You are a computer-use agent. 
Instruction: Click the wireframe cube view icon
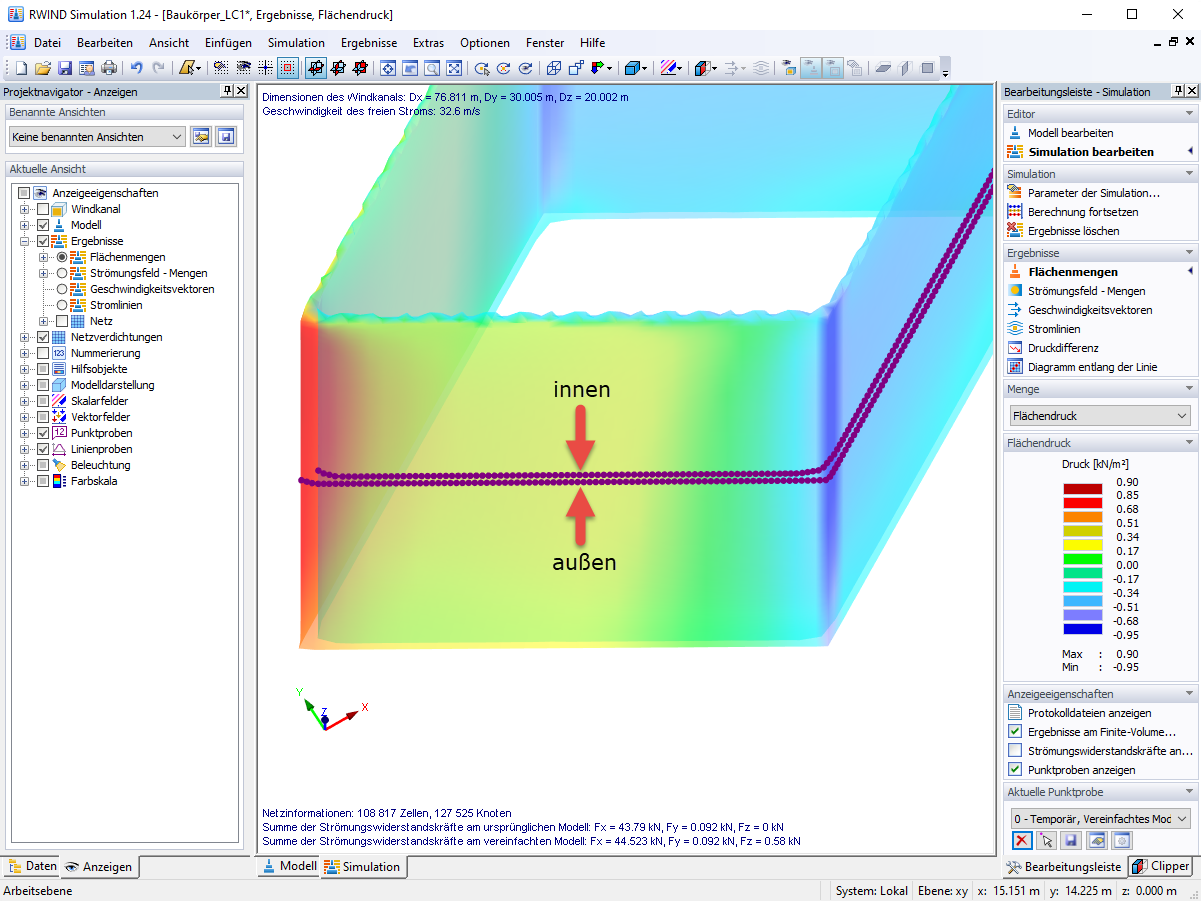(x=554, y=68)
